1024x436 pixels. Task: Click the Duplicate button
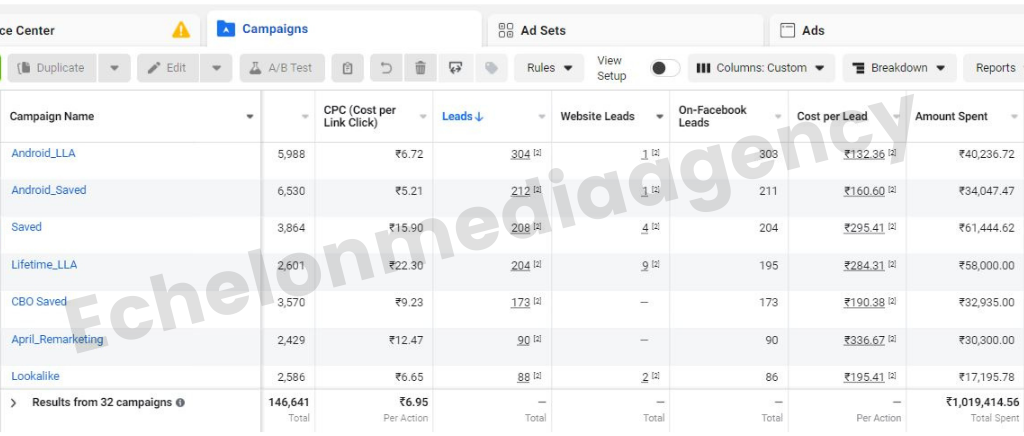52,68
